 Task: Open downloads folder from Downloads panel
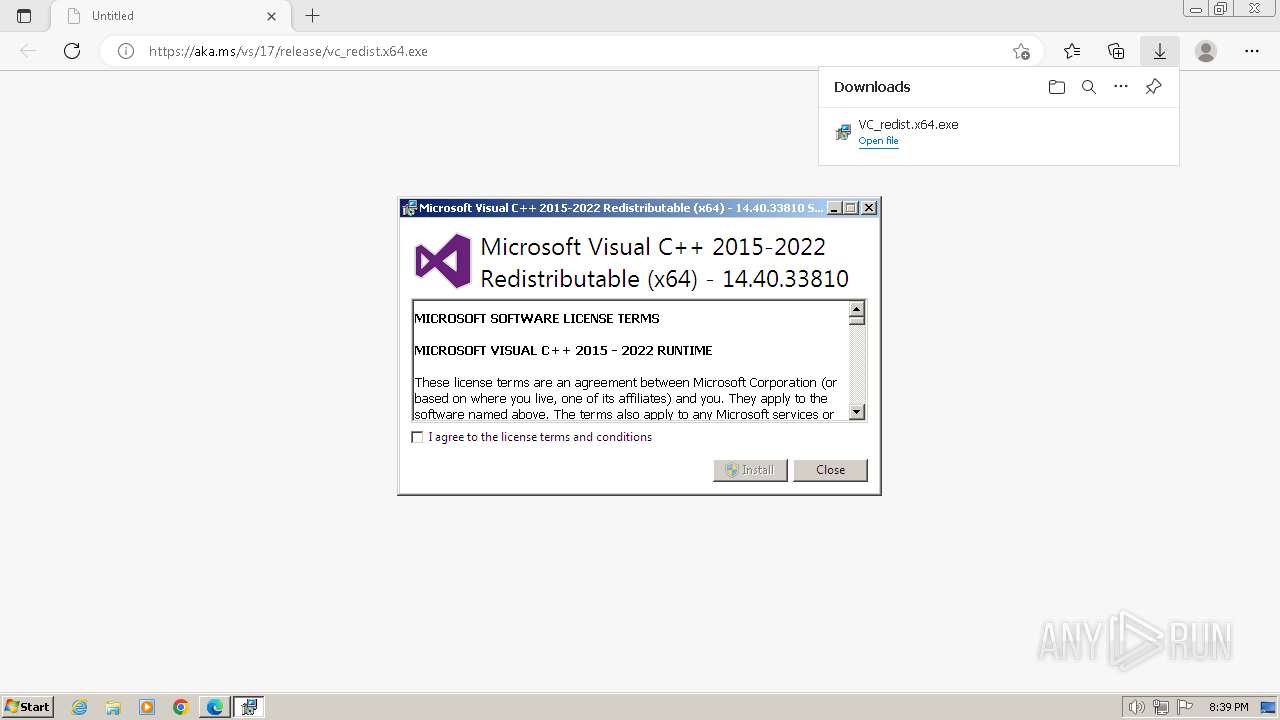tap(1057, 87)
